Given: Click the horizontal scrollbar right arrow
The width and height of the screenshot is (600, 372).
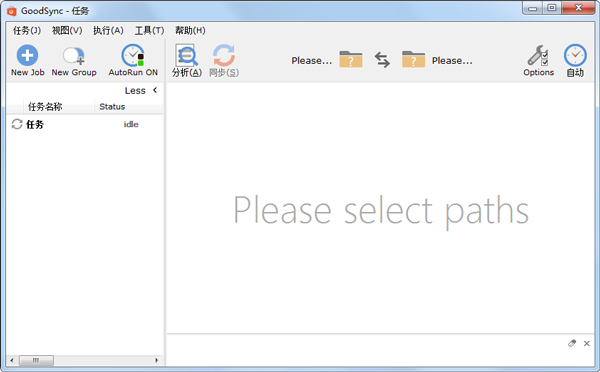Looking at the screenshot, I should [157, 360].
